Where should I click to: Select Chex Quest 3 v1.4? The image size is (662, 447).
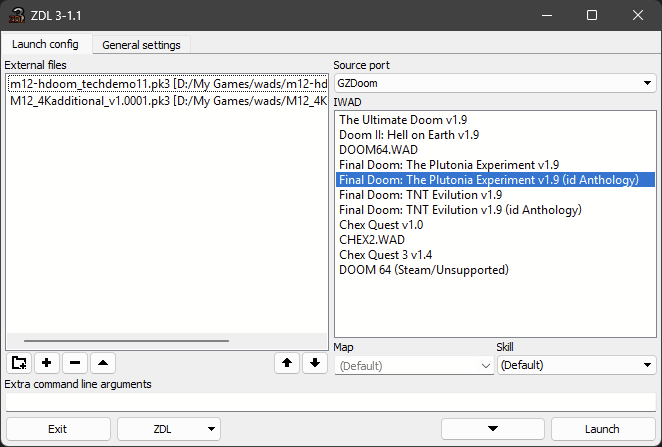pyautogui.click(x=495, y=255)
